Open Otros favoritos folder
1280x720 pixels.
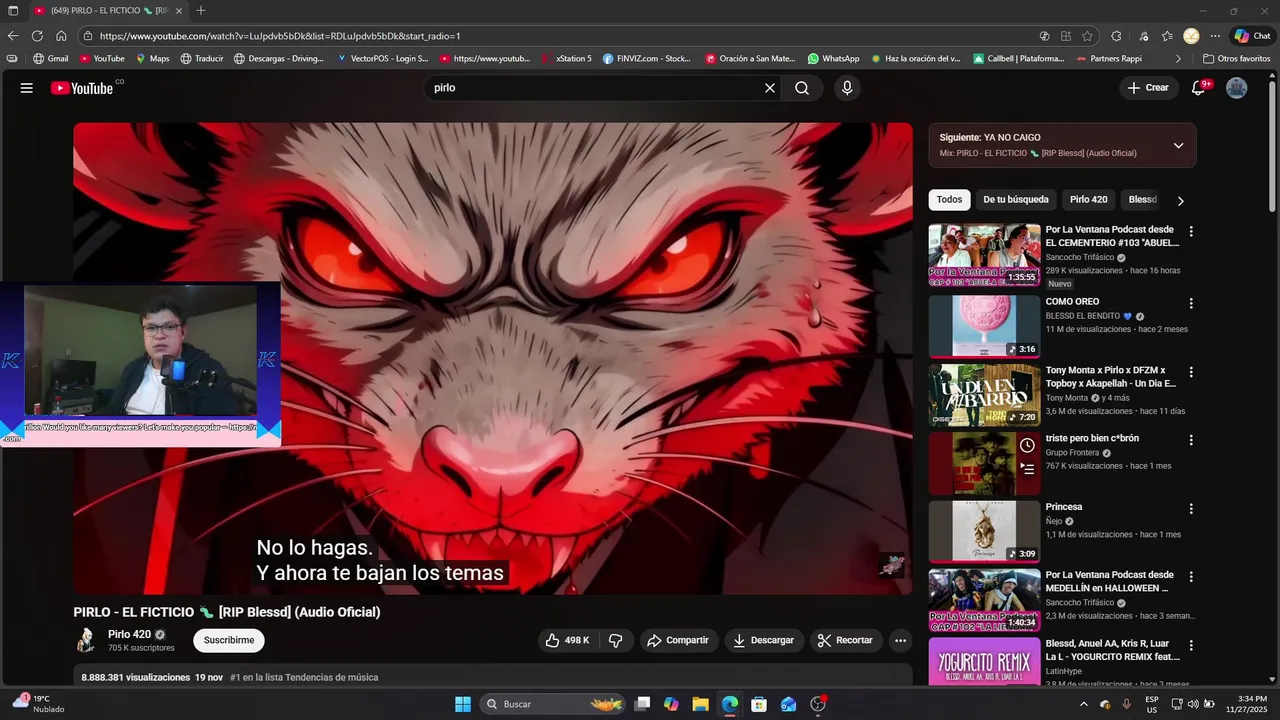[1236, 59]
